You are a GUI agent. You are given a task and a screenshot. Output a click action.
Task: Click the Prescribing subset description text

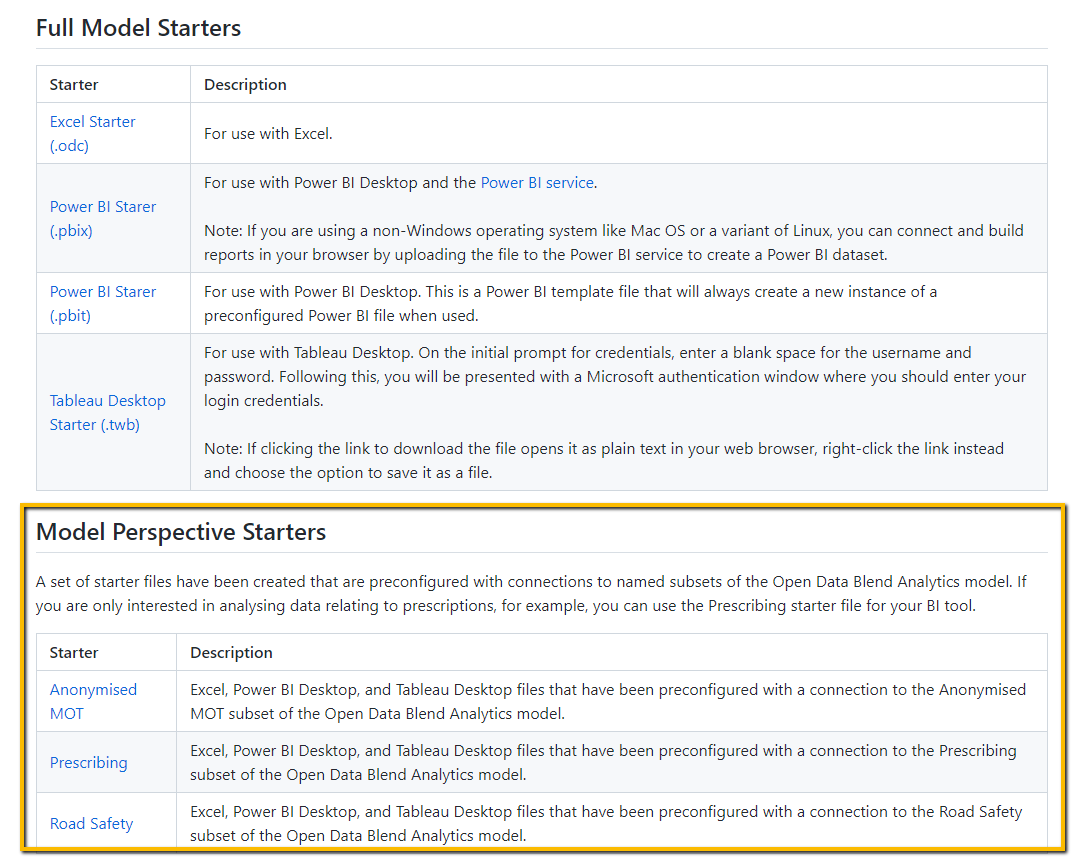603,763
